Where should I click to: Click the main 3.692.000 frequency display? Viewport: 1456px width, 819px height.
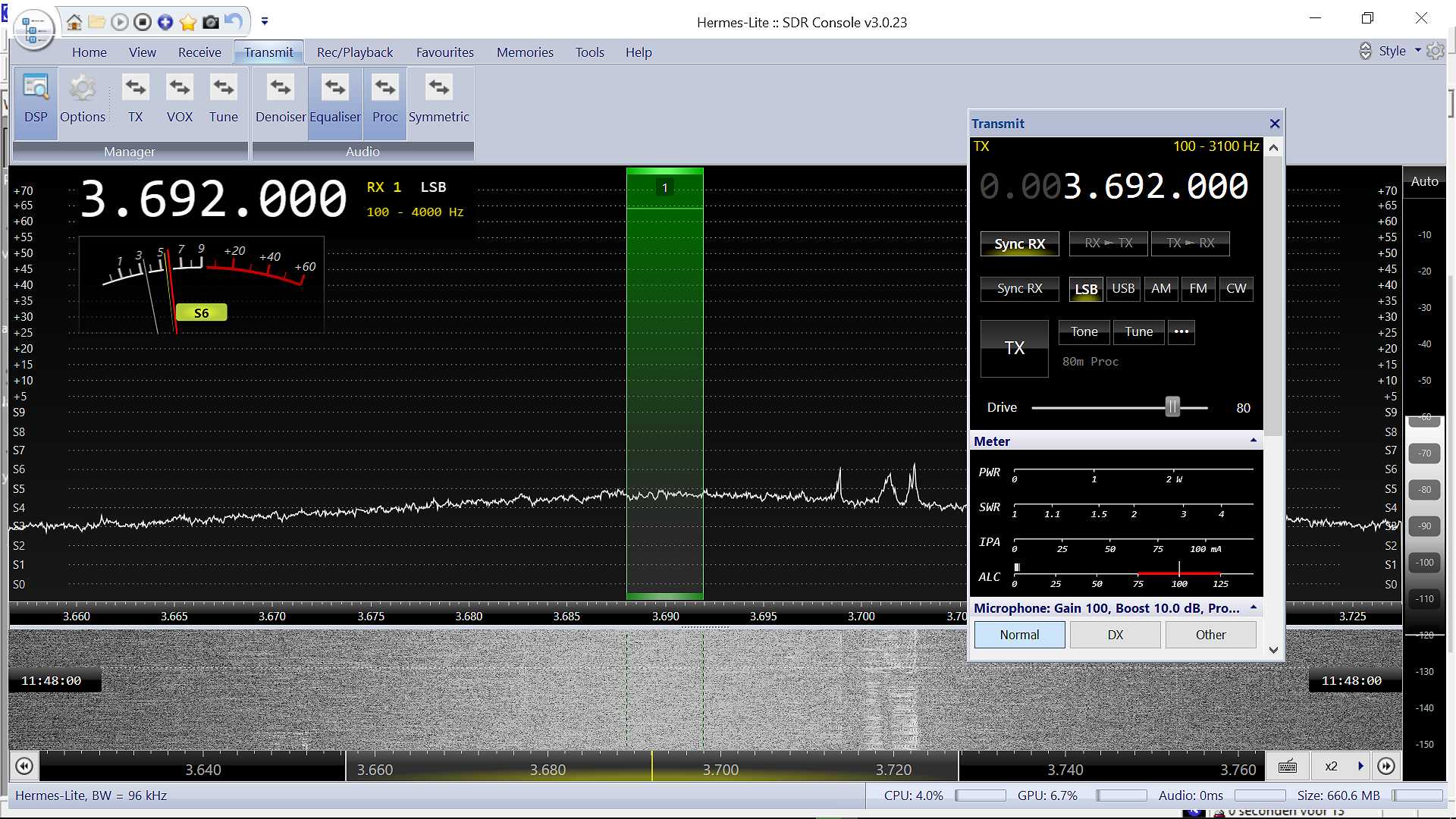213,199
